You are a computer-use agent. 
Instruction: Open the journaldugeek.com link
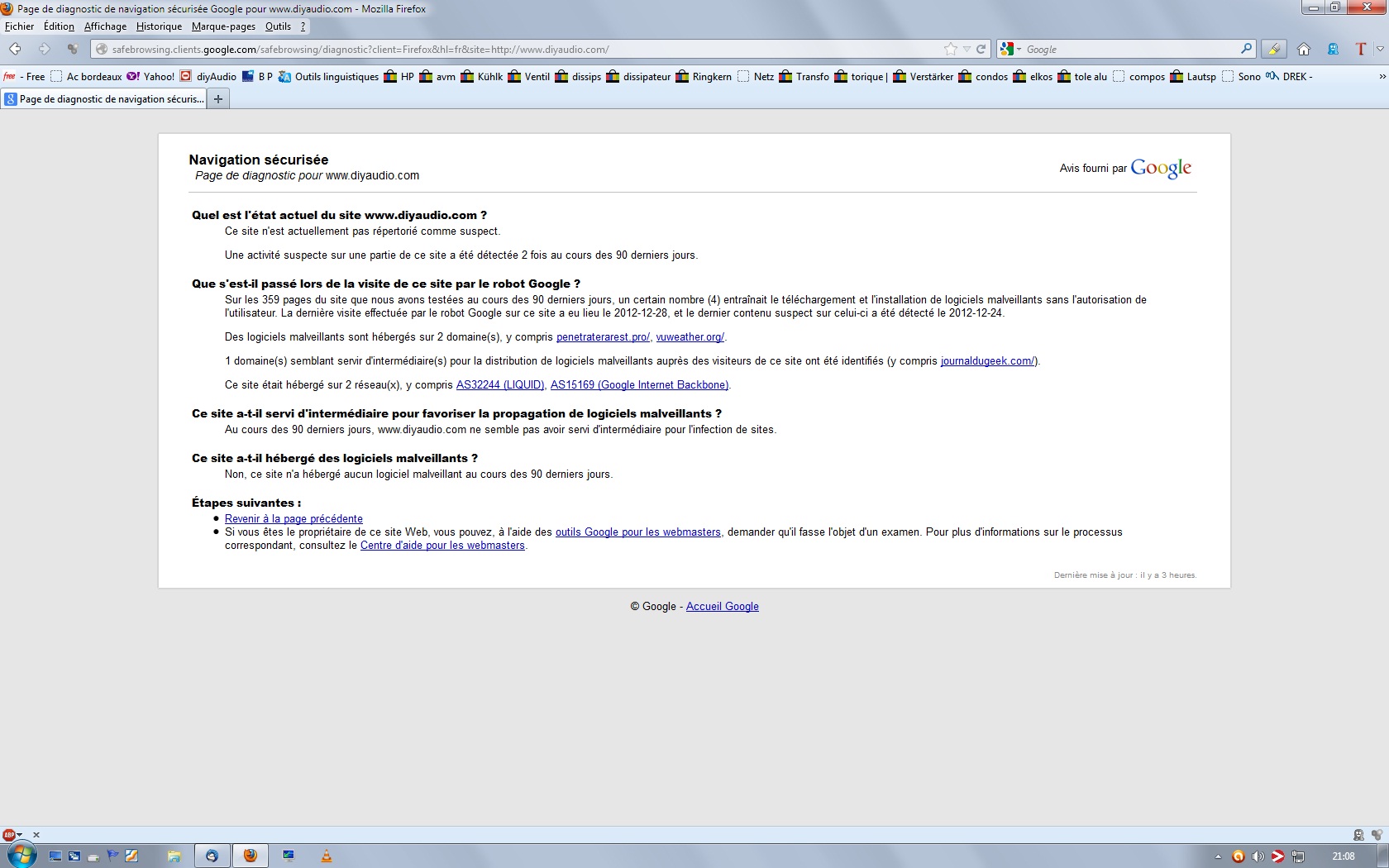[x=987, y=361]
